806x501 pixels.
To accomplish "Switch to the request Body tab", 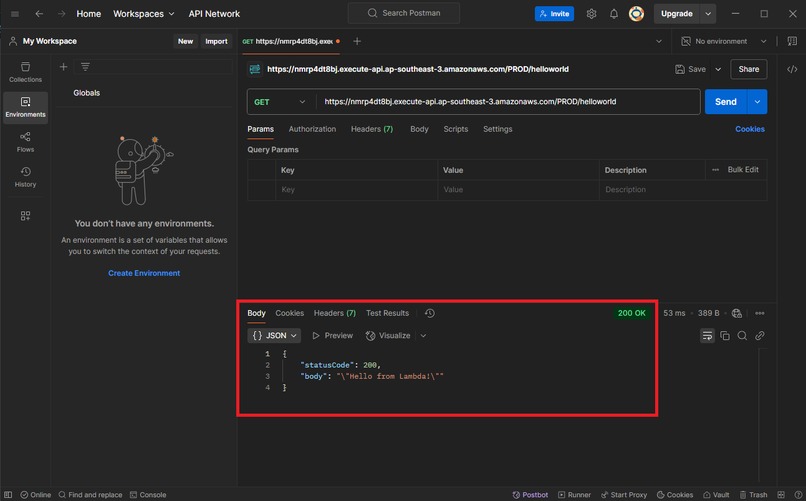I will coord(419,129).
